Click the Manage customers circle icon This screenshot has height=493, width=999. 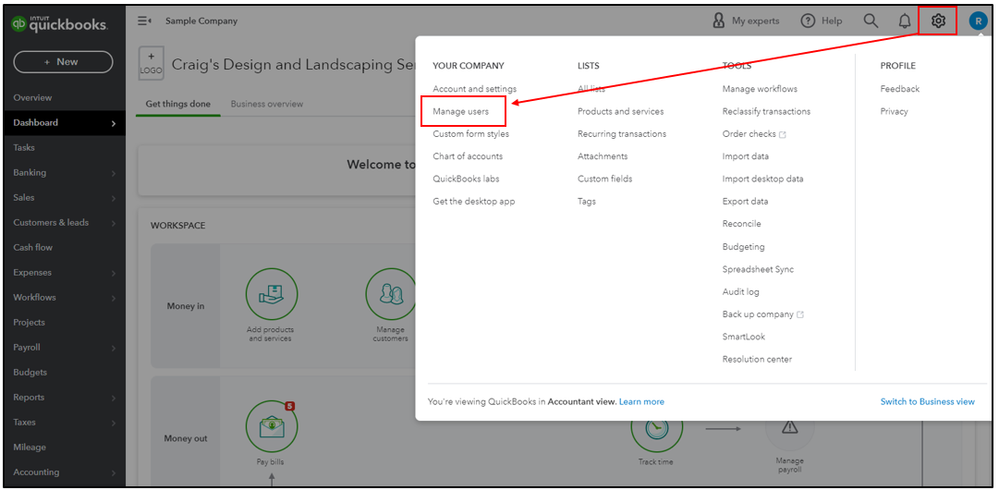pos(391,294)
